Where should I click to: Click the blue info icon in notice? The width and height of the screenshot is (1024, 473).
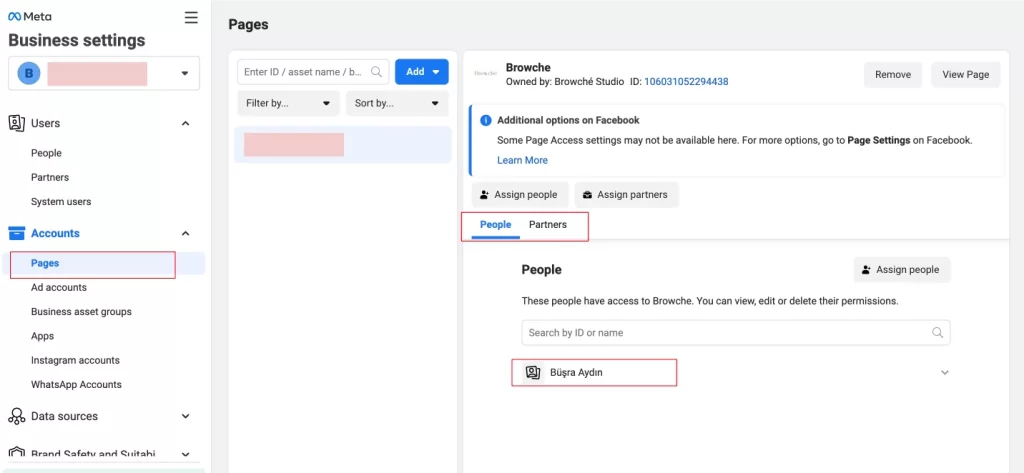coord(485,120)
